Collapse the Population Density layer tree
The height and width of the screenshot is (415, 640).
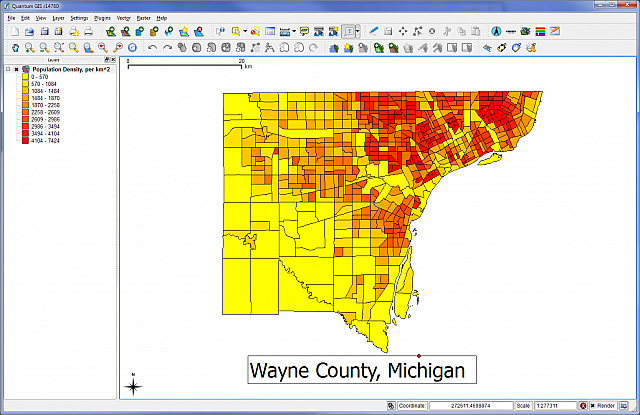click(x=7, y=69)
